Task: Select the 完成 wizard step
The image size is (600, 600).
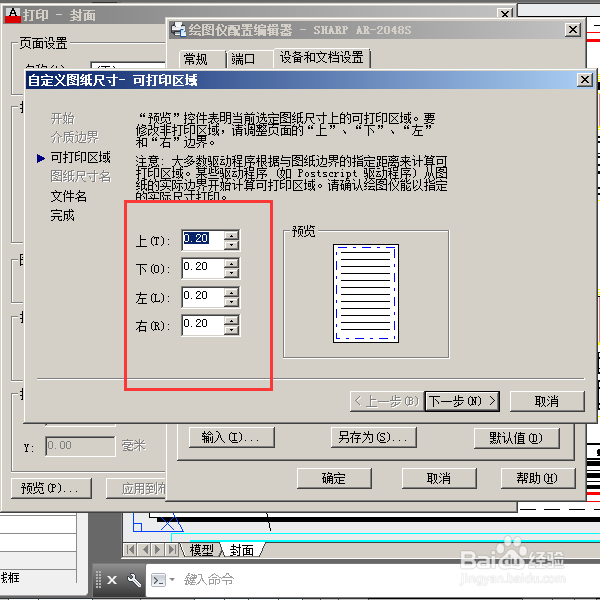Action: (62, 215)
